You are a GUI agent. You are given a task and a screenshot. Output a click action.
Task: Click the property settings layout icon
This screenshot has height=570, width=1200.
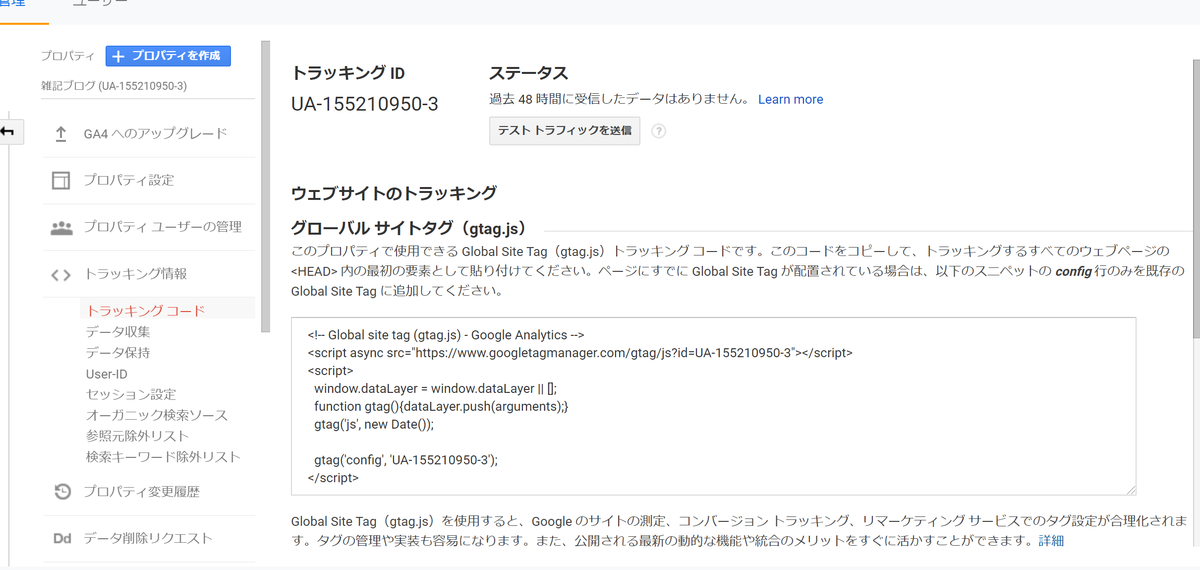pyautogui.click(x=61, y=180)
